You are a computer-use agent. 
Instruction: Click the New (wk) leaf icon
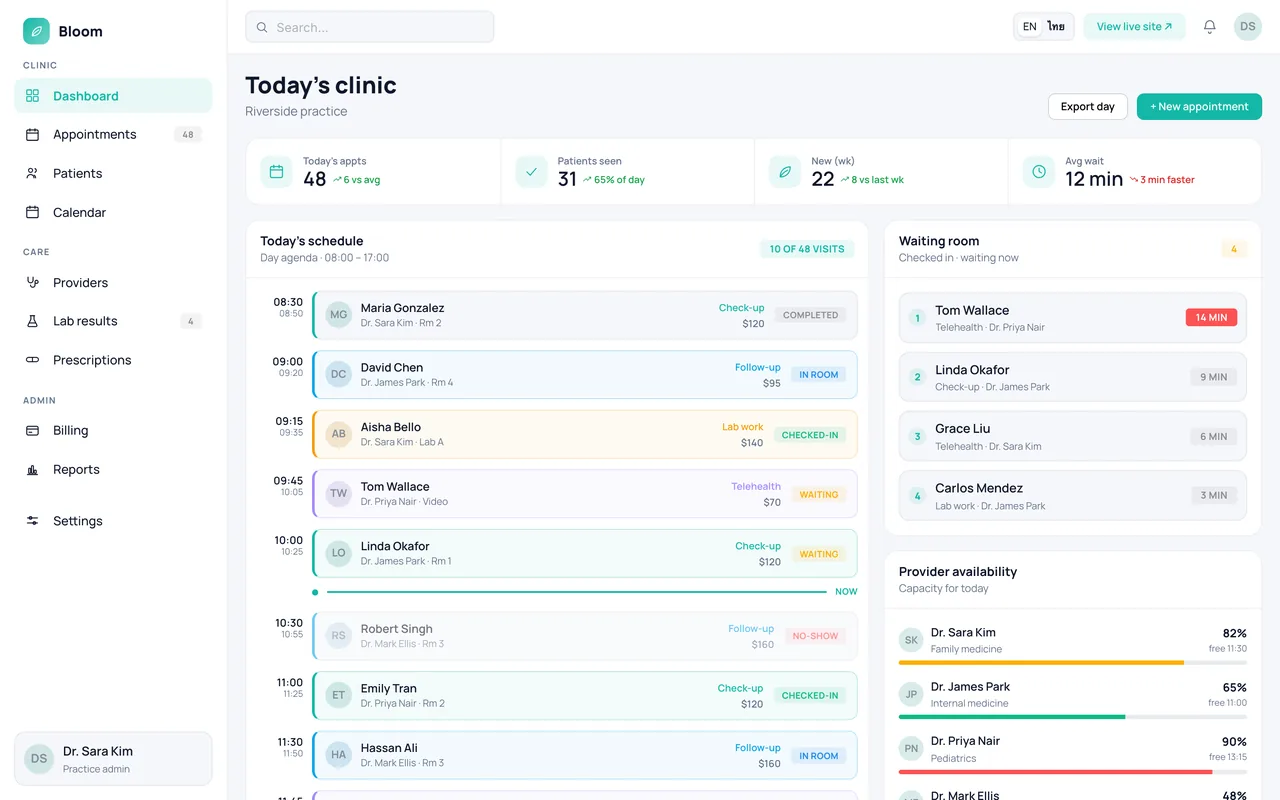point(785,171)
